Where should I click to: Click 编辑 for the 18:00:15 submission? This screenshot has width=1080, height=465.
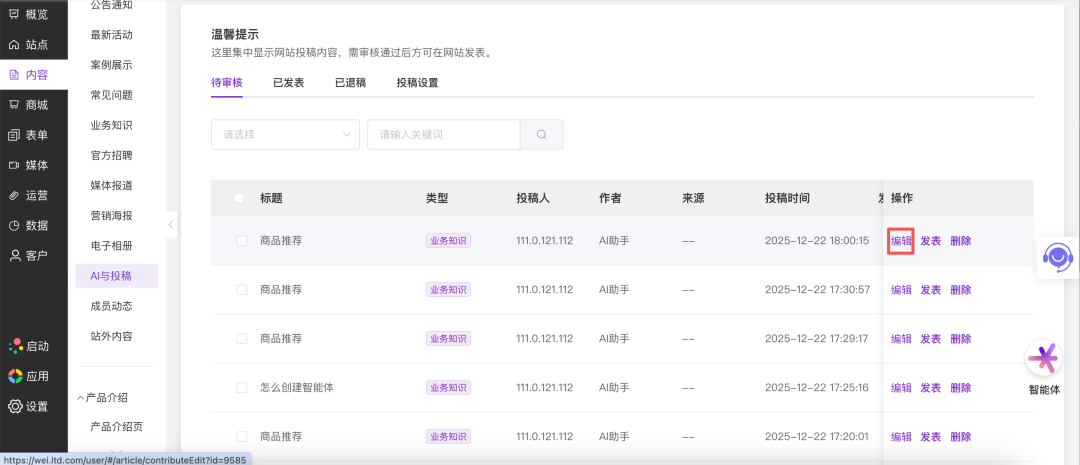pos(901,241)
